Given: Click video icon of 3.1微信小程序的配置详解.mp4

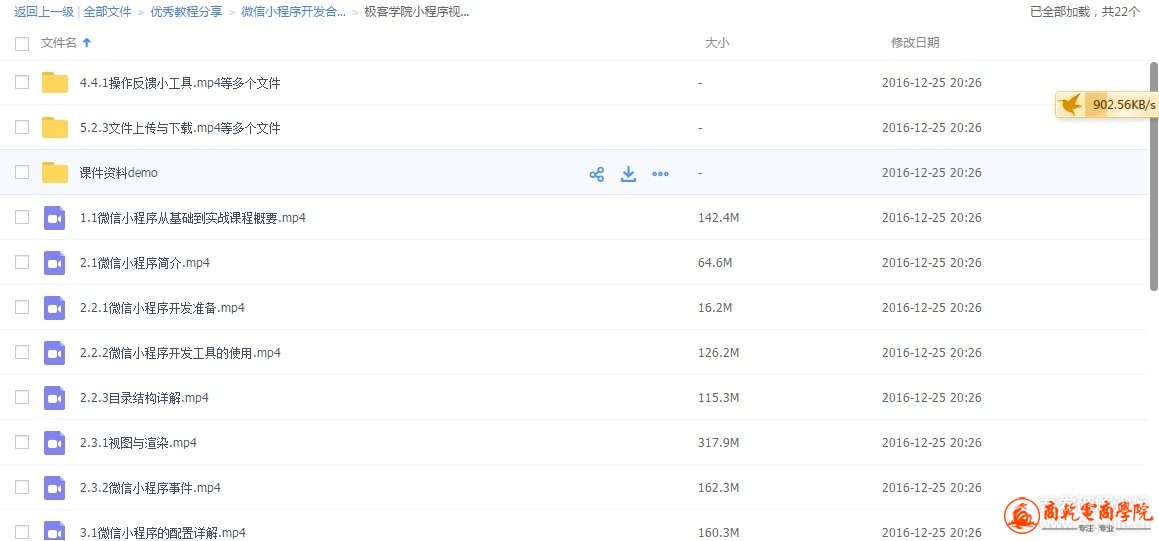Looking at the screenshot, I should 55,531.
